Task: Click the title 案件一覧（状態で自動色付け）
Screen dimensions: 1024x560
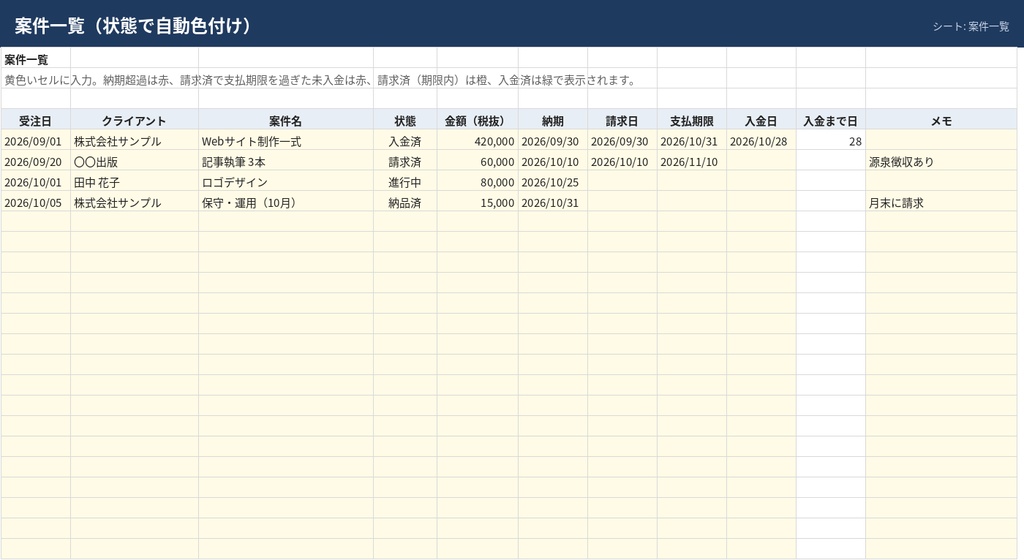Action: click(133, 26)
